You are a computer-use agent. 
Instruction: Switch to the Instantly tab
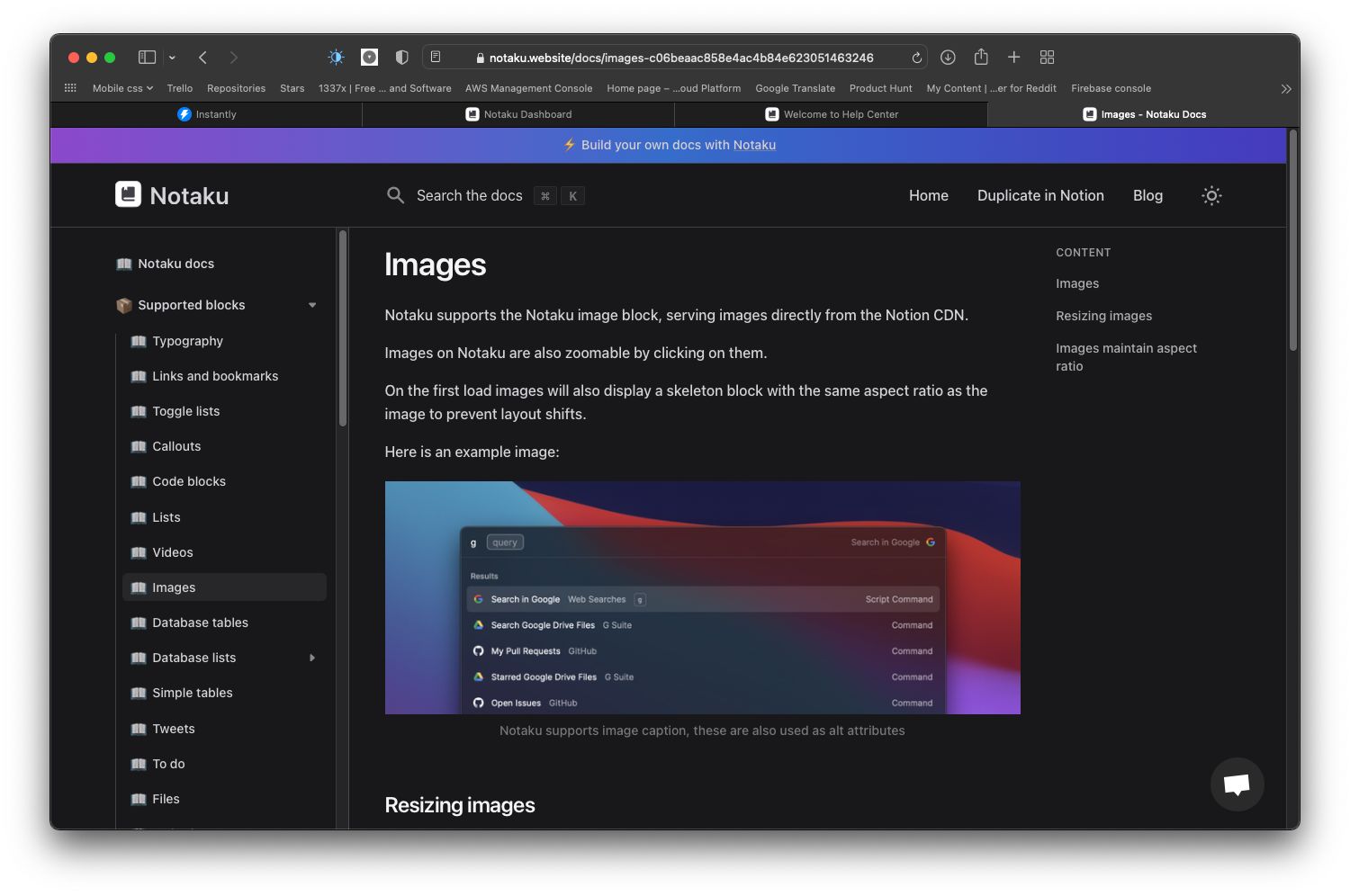(206, 114)
